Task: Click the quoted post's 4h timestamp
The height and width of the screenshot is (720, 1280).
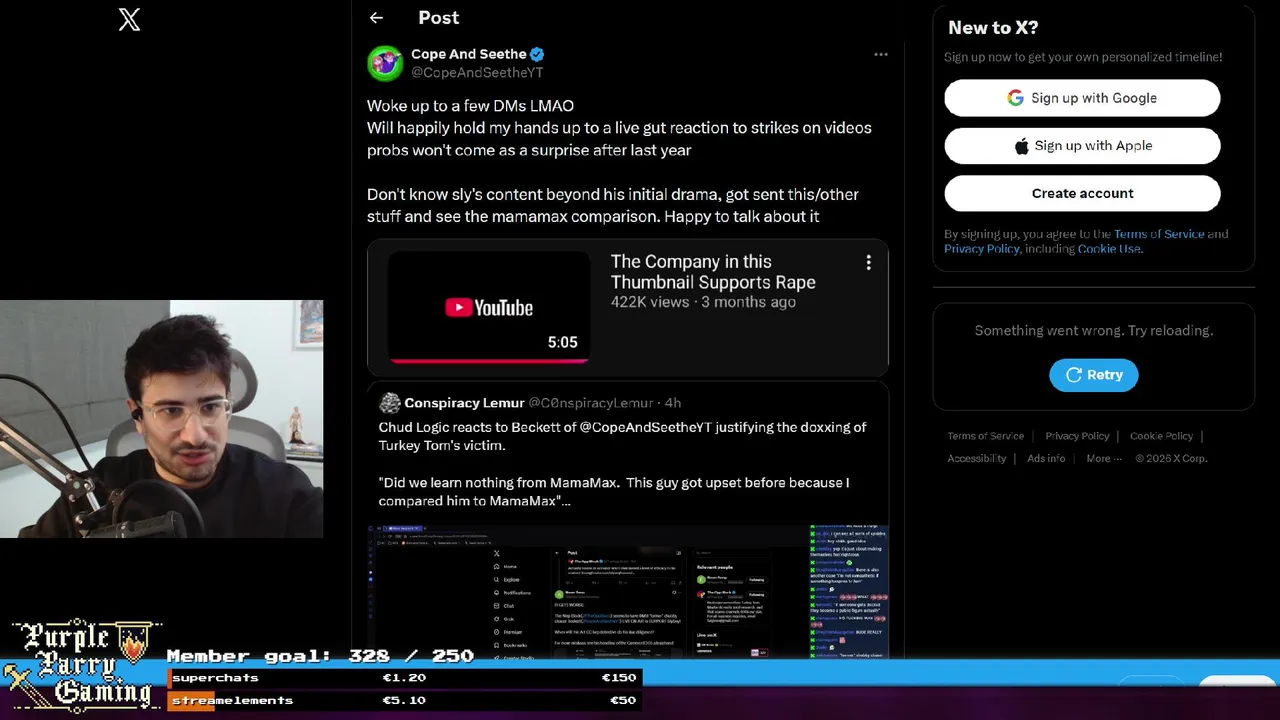Action: point(672,403)
